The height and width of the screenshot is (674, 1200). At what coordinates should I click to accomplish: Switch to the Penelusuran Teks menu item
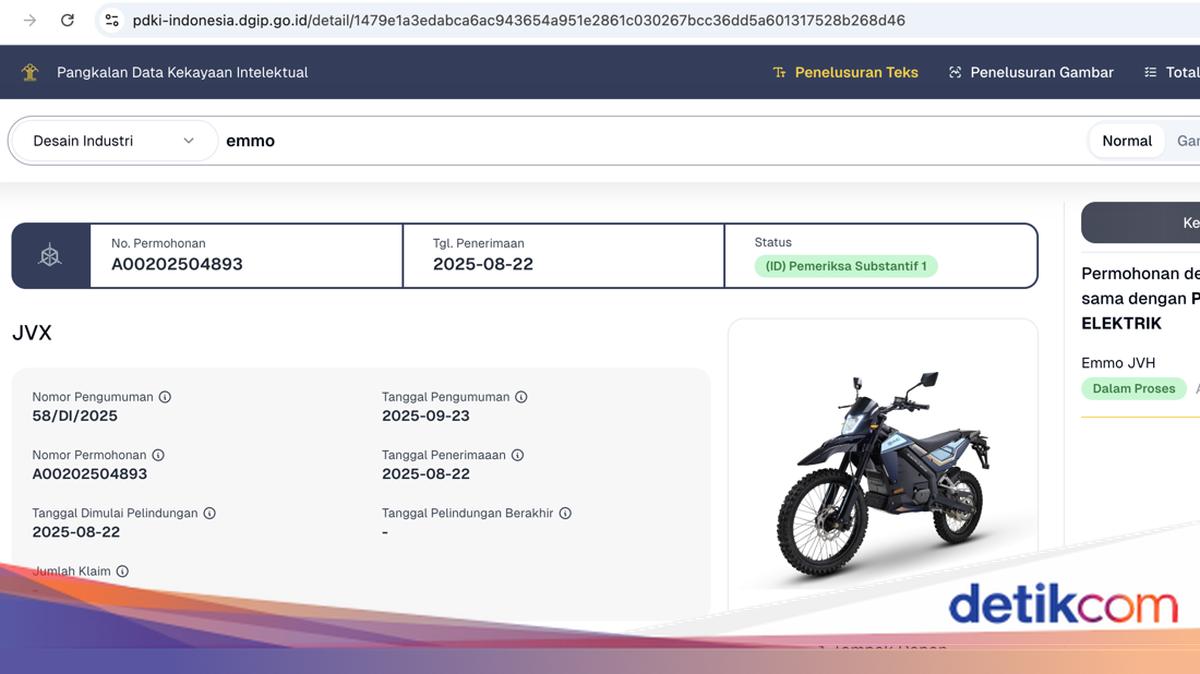pyautogui.click(x=846, y=71)
